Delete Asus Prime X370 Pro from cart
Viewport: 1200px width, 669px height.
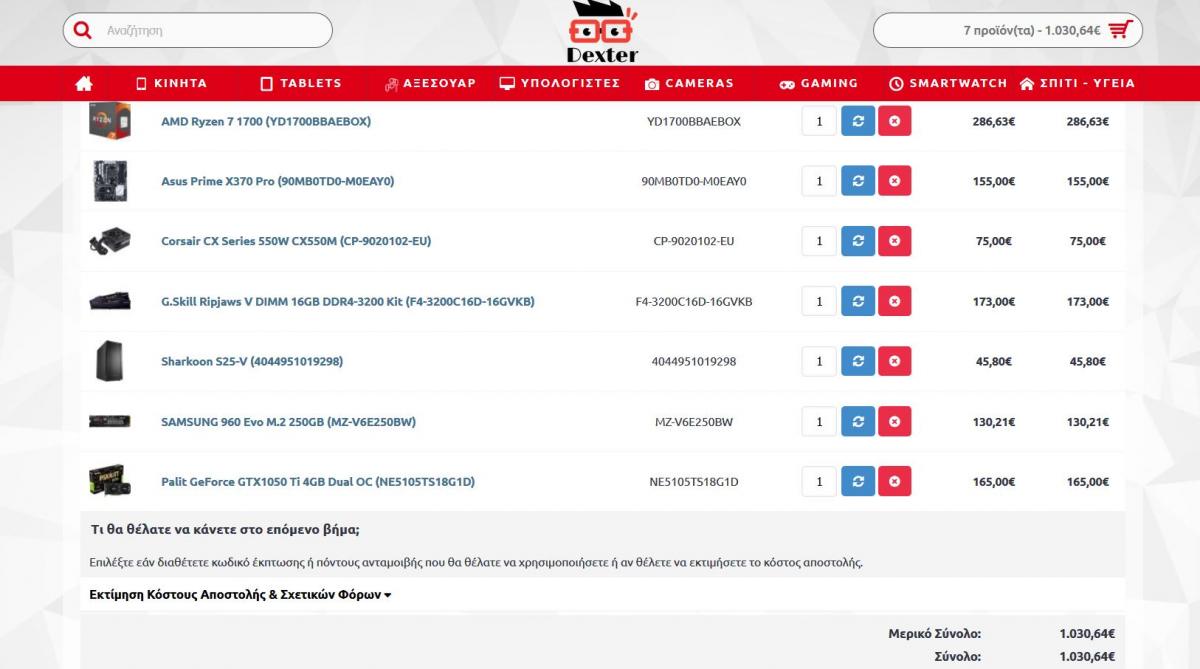(894, 181)
